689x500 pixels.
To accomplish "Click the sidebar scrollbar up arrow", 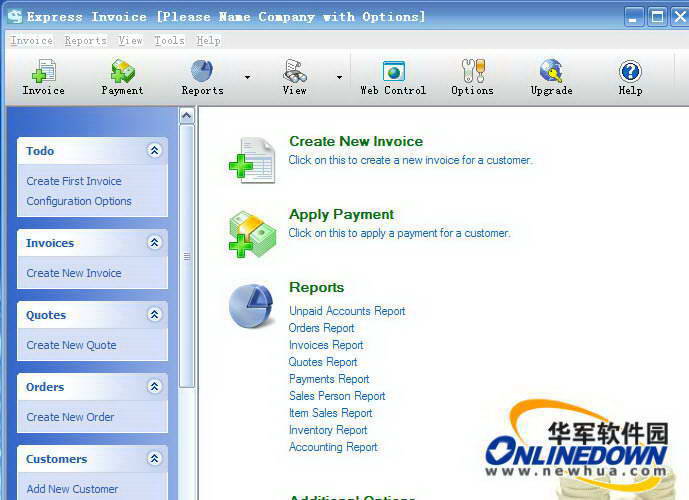I will coord(187,116).
